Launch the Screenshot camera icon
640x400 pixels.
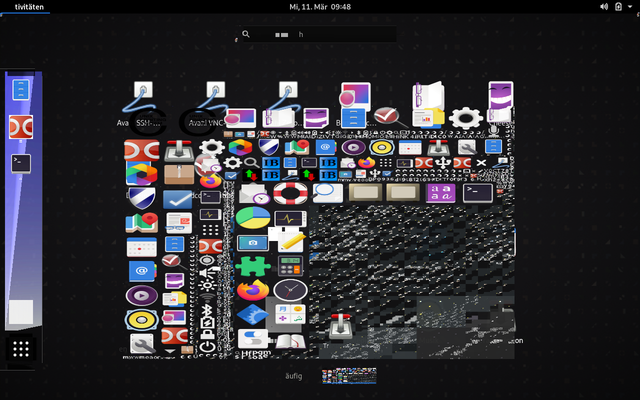(x=253, y=243)
